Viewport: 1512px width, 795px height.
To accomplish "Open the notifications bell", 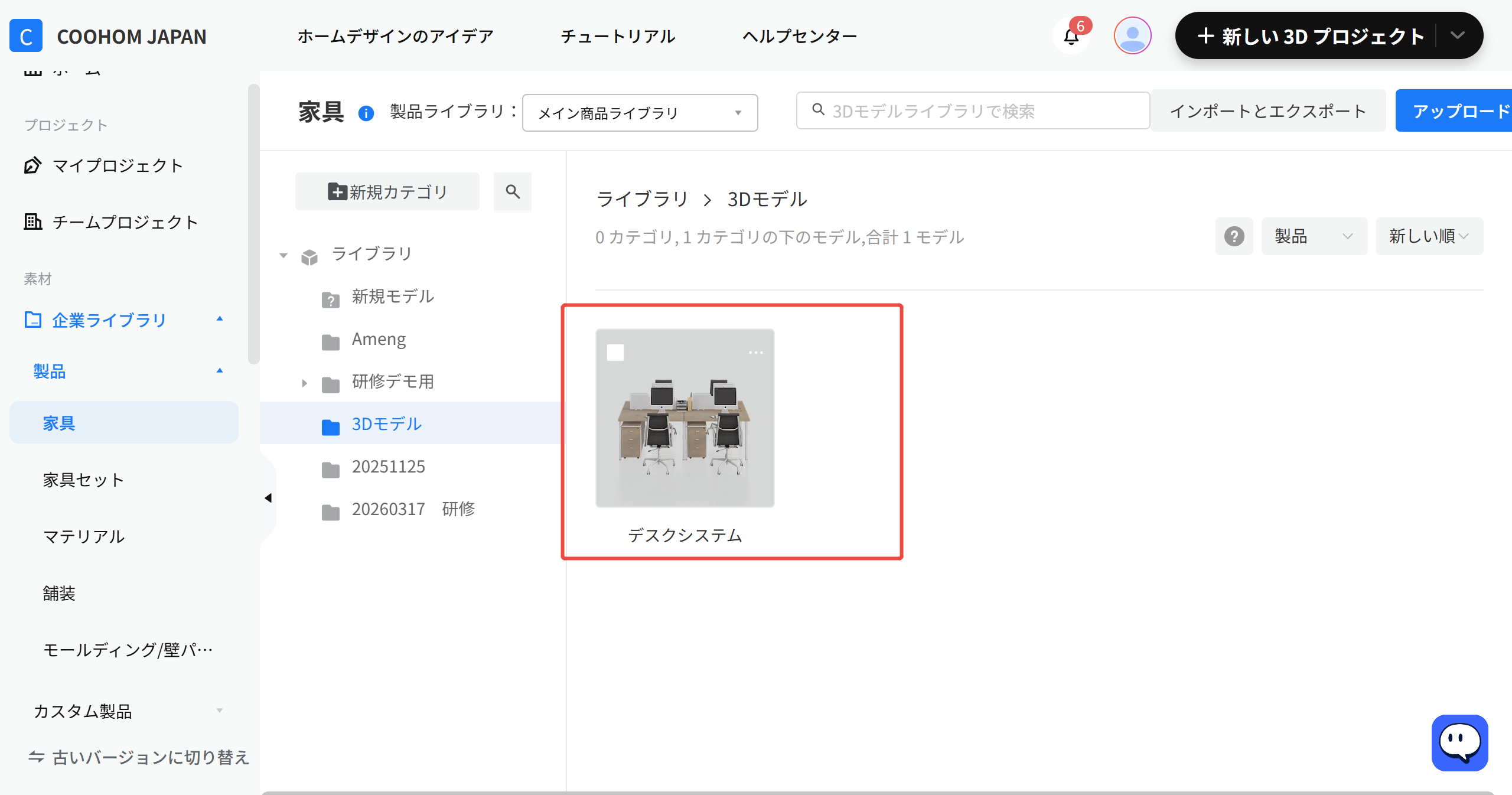I will click(1071, 37).
